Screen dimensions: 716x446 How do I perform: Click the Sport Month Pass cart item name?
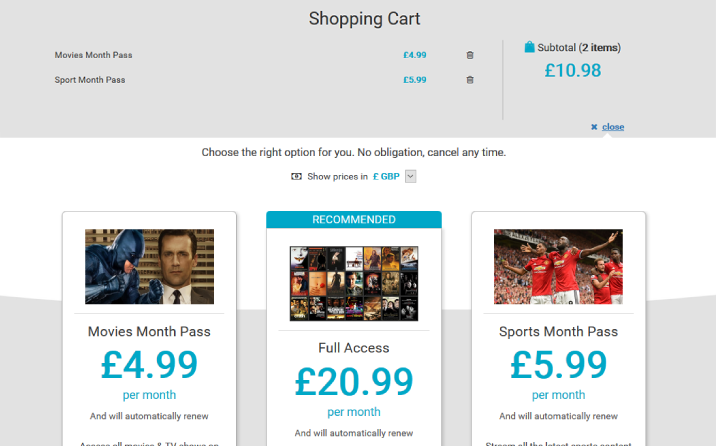coord(90,80)
